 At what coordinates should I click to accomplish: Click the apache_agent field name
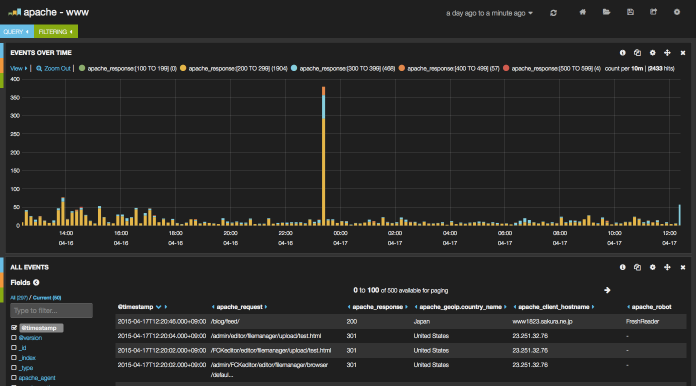click(x=37, y=378)
